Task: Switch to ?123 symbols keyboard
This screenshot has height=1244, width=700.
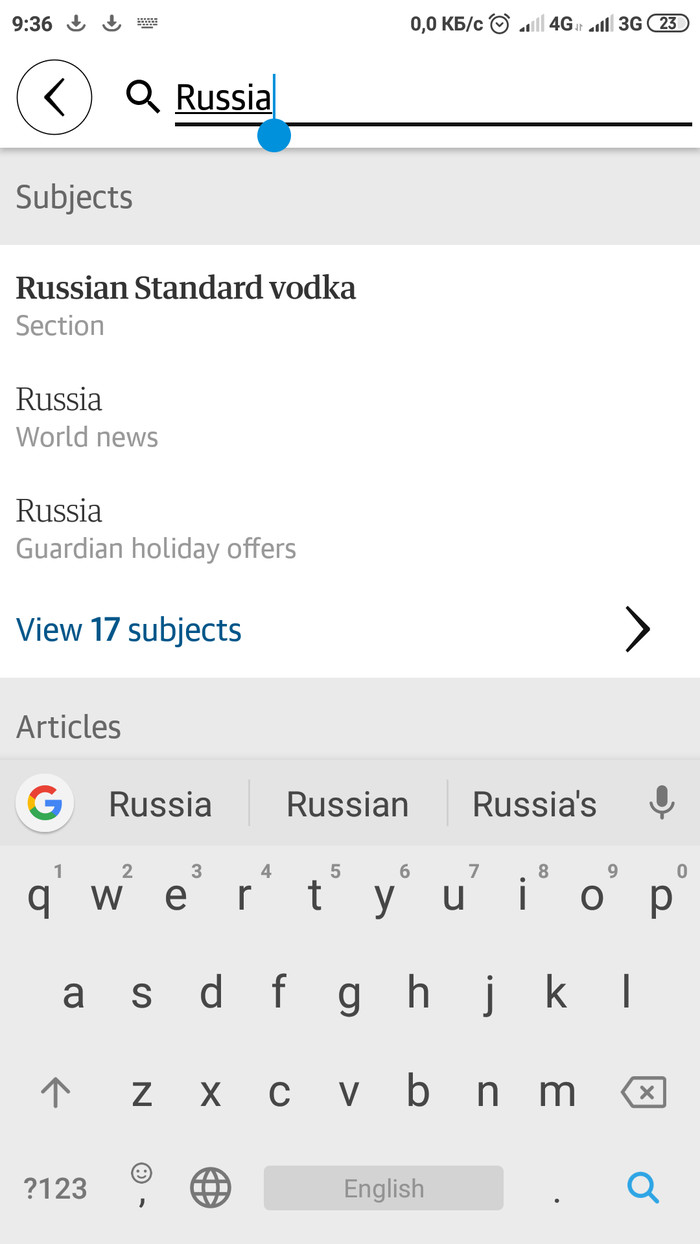Action: [56, 1188]
